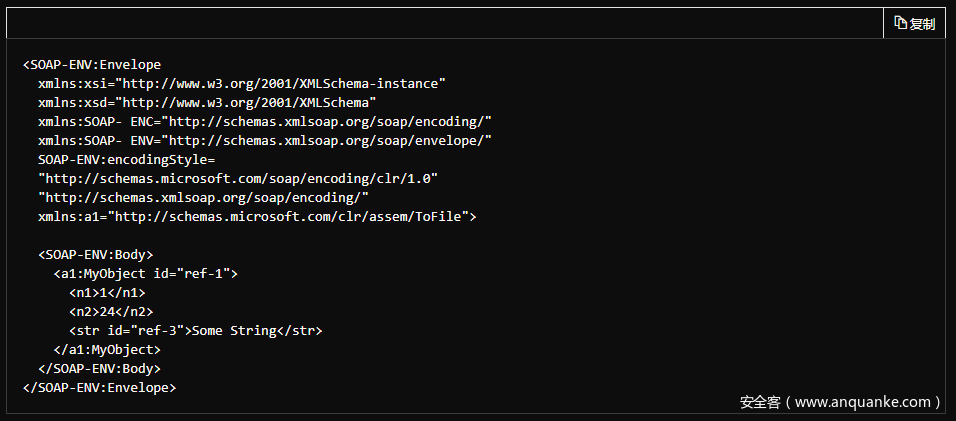
Task: Click the xmlns:SOAP- ENC namespace line
Action: [264, 122]
